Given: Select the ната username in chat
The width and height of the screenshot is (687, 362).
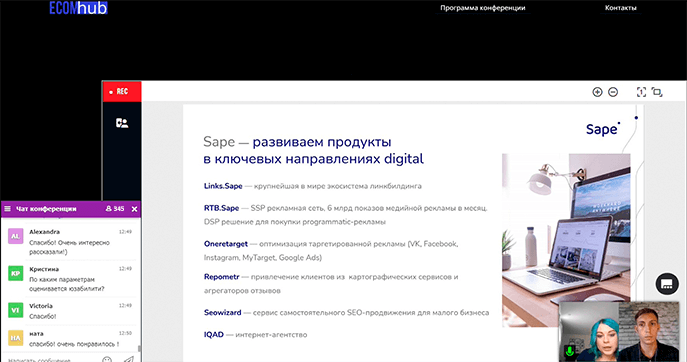Looking at the screenshot, I should 36,334.
